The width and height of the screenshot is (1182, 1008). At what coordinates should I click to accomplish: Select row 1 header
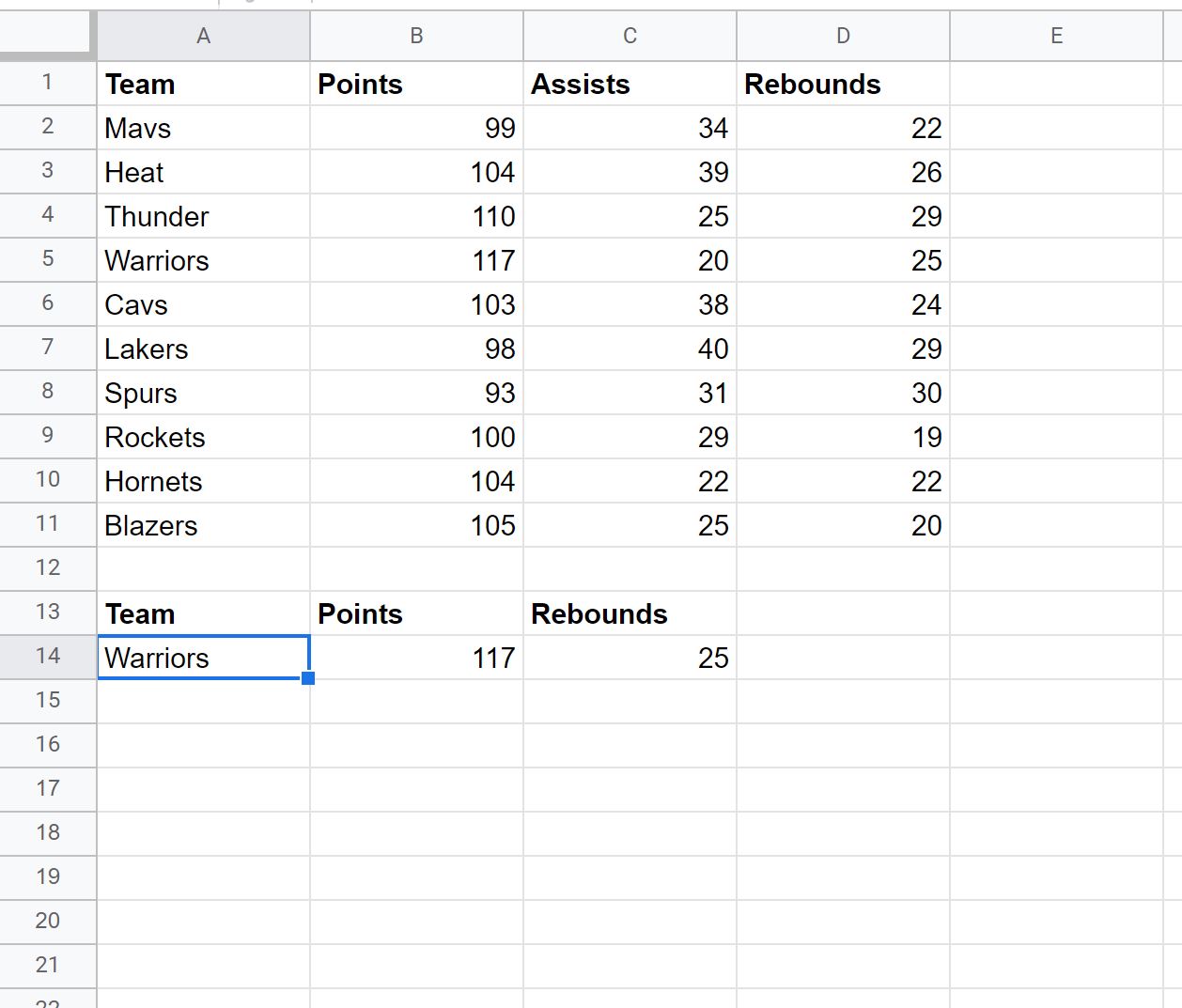point(47,84)
